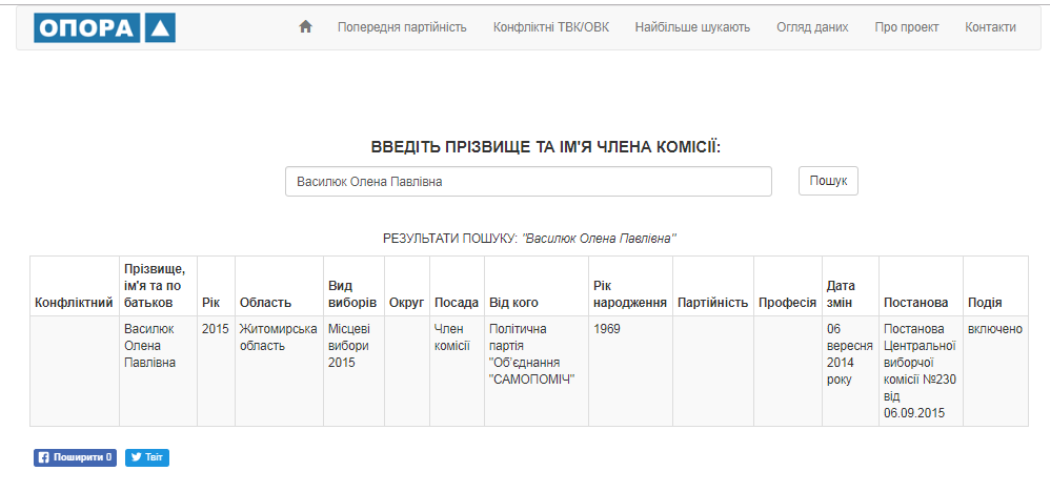Open the Контакти page

[990, 27]
